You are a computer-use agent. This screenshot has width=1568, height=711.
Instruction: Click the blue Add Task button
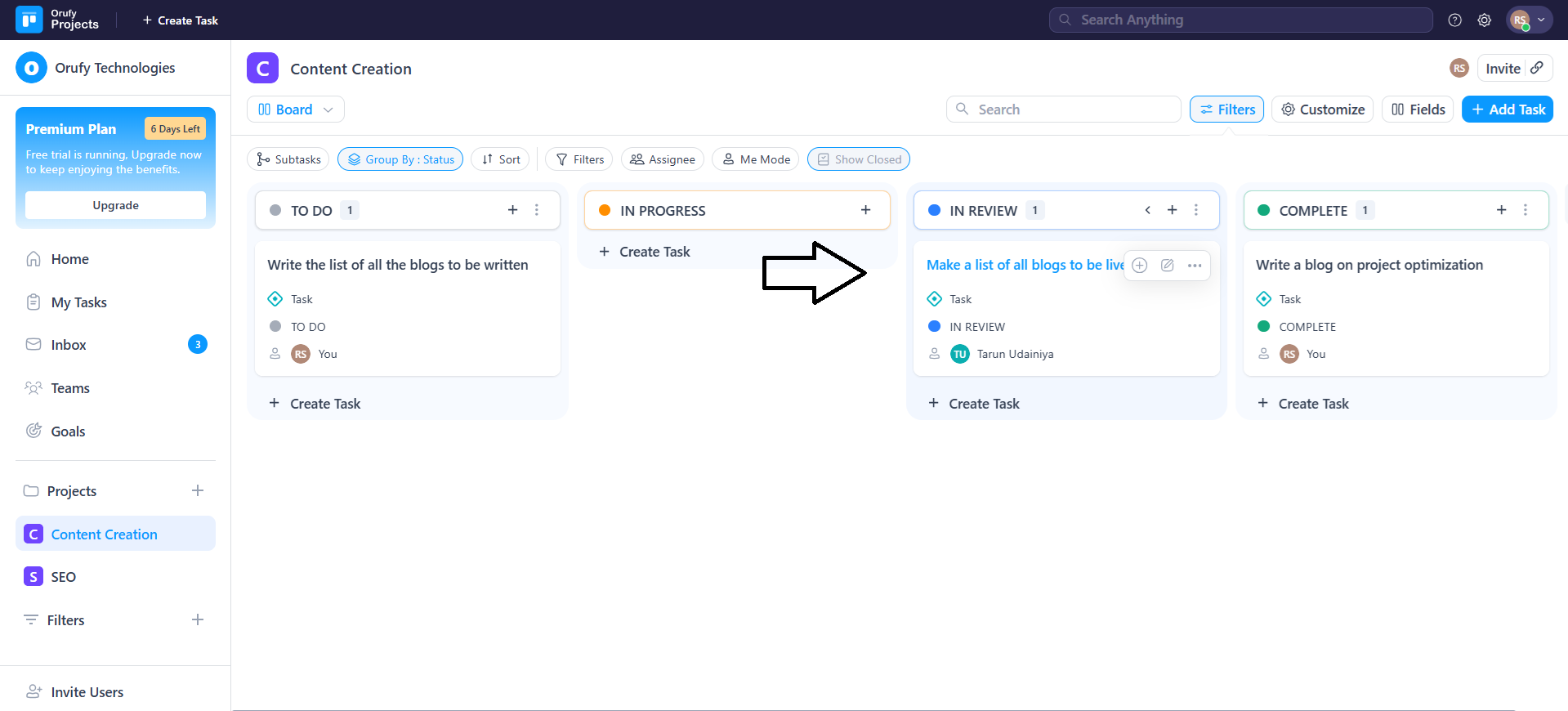1507,110
